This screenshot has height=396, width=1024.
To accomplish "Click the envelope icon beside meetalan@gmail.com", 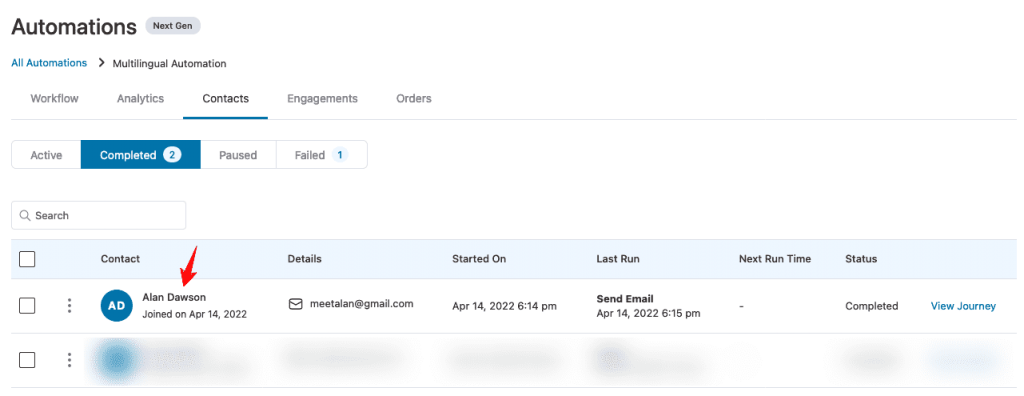I will pyautogui.click(x=296, y=304).
